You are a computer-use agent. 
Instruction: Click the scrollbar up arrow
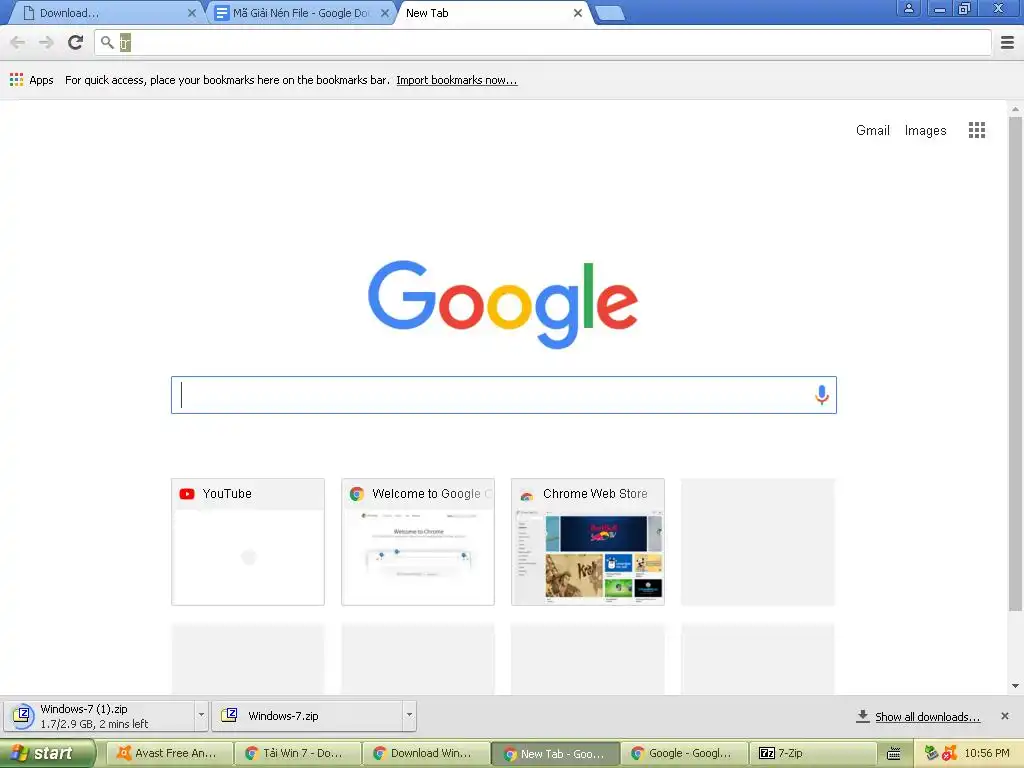pyautogui.click(x=1015, y=109)
